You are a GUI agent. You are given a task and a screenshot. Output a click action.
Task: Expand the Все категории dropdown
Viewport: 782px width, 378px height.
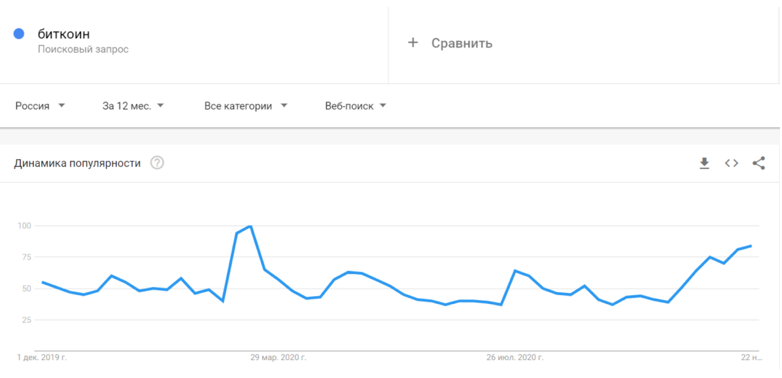coord(246,106)
